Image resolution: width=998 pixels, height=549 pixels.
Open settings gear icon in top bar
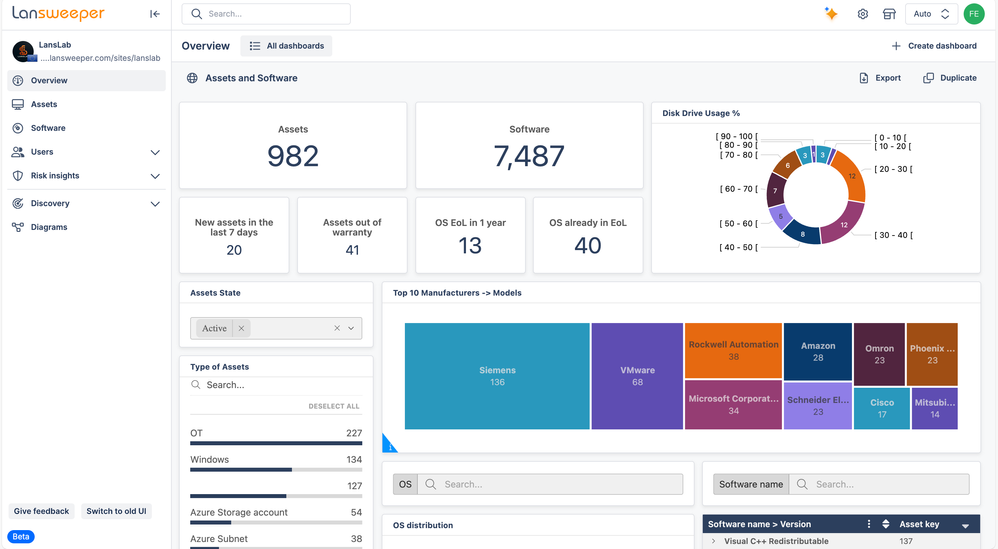click(x=862, y=14)
